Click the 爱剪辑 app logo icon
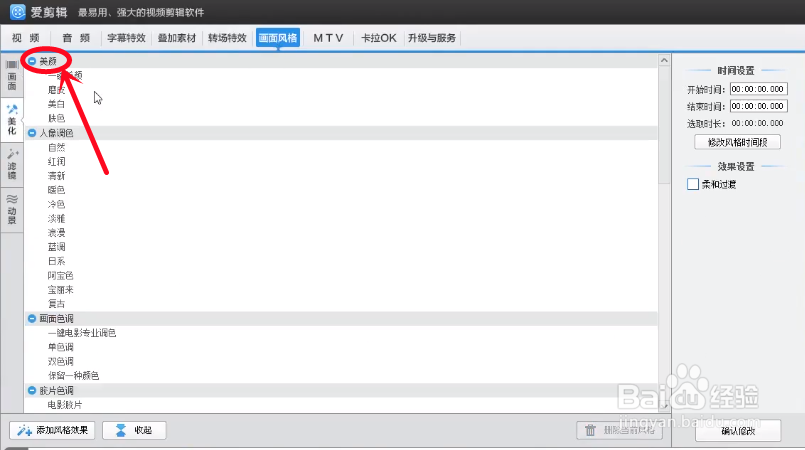805x450 pixels. click(17, 11)
